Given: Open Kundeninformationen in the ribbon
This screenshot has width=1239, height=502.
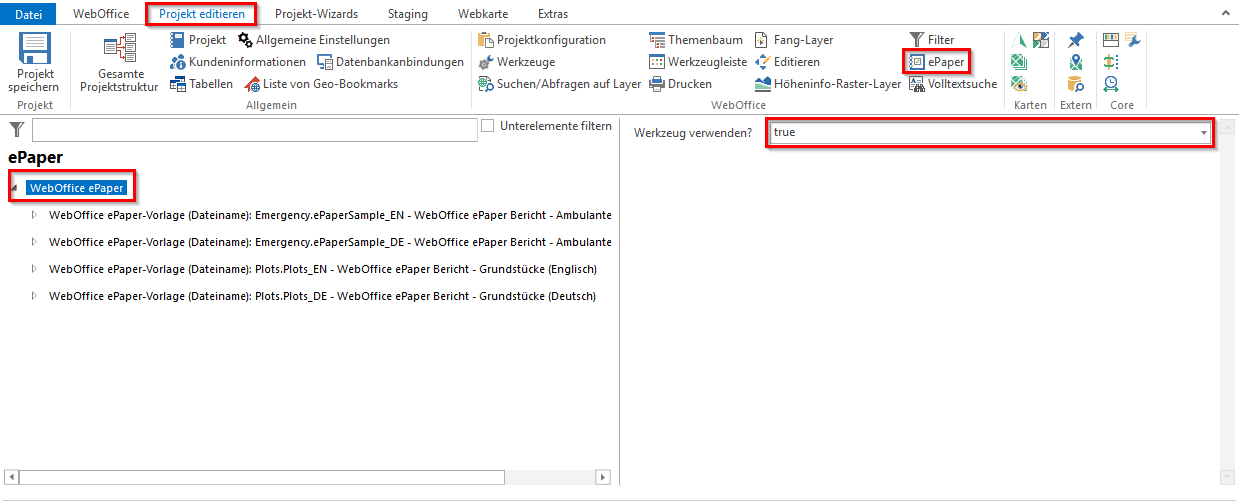Looking at the screenshot, I should click(238, 62).
